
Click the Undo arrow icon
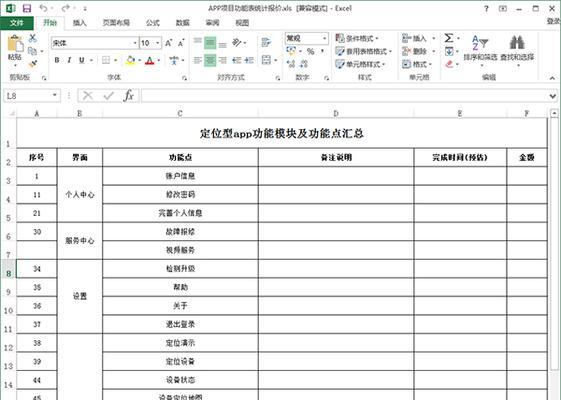pos(43,8)
